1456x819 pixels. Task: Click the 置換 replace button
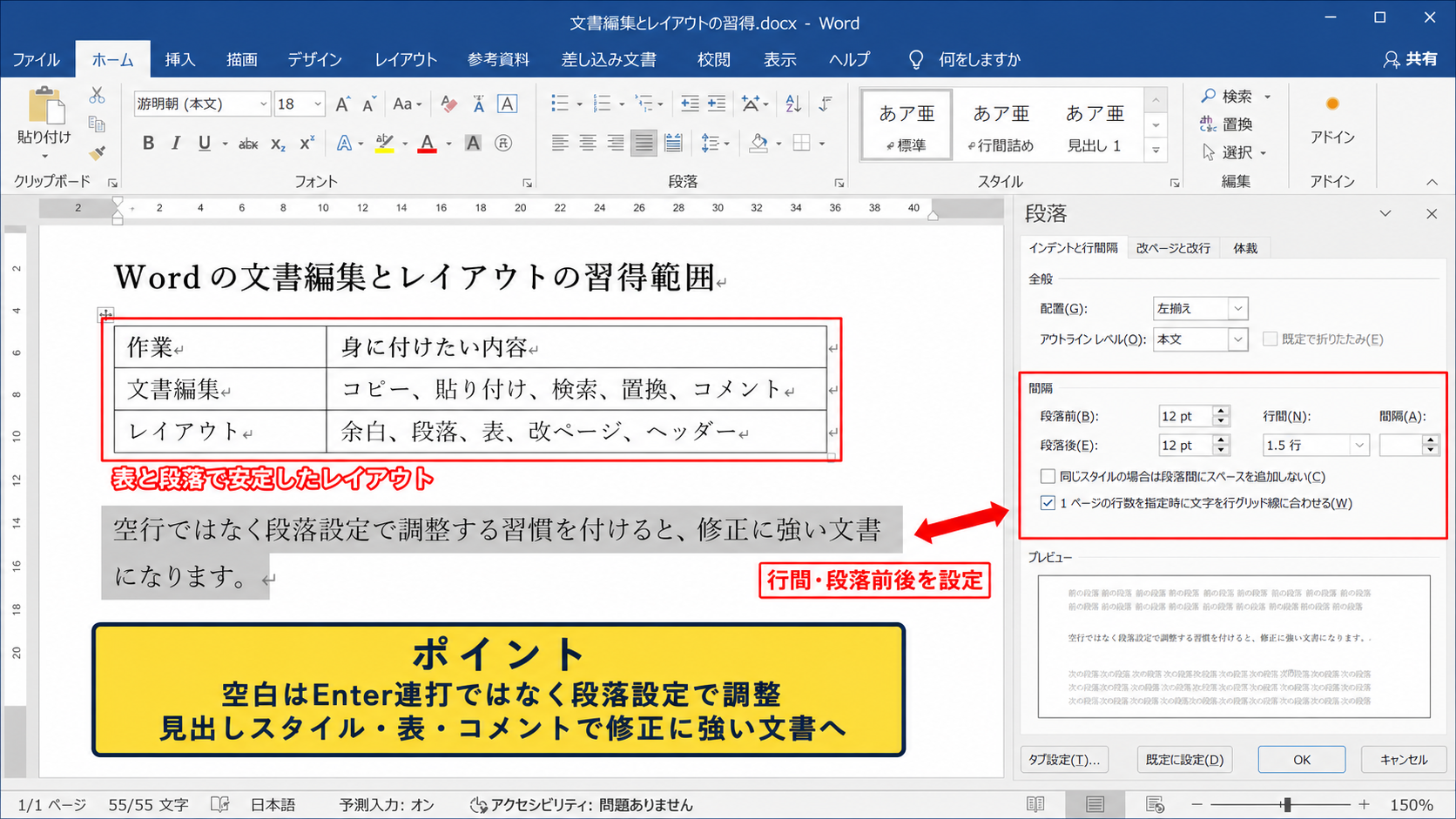tap(1227, 124)
